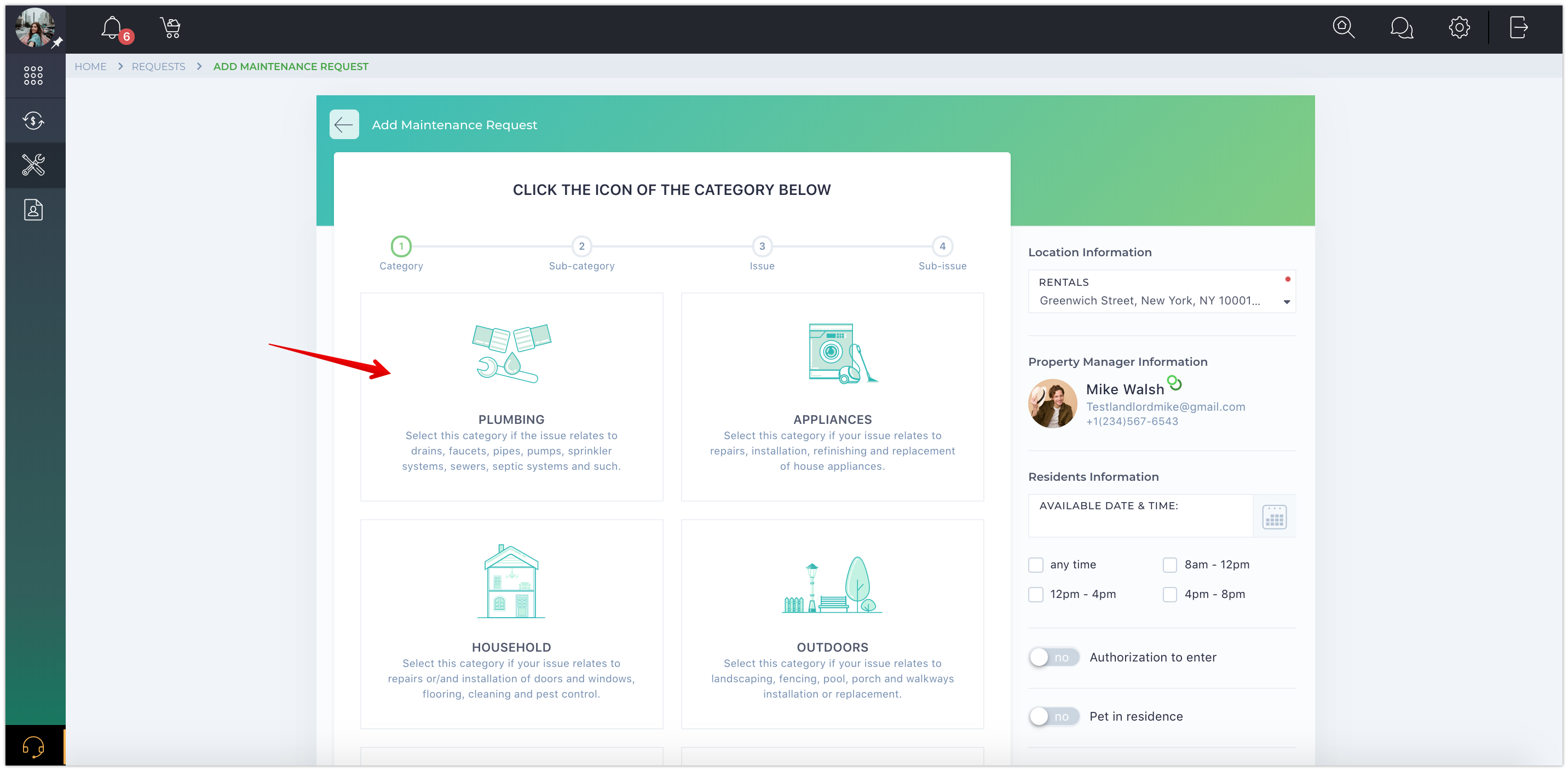
Task: Open the chat messages icon
Action: (1401, 27)
